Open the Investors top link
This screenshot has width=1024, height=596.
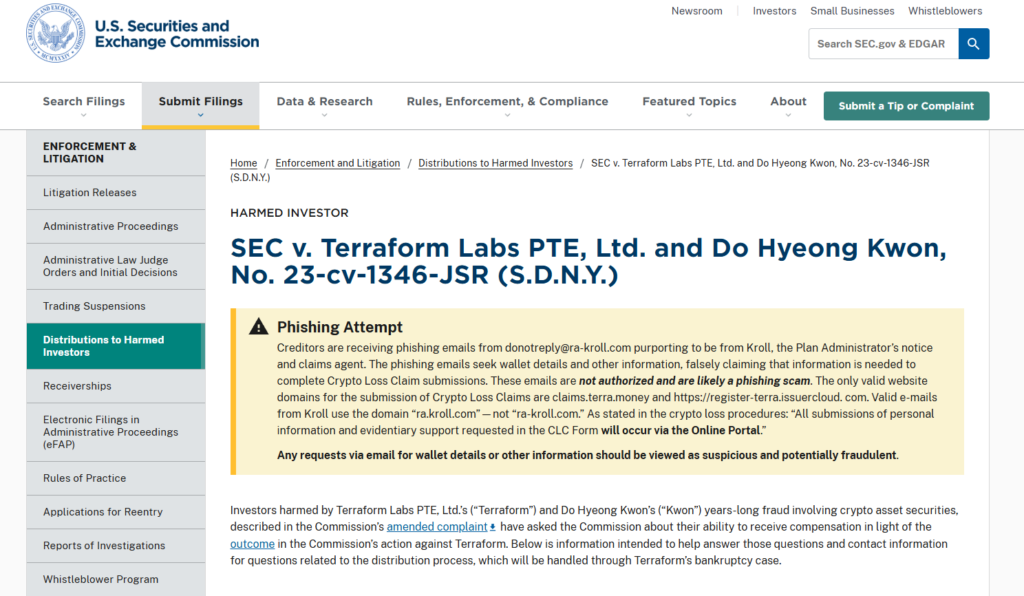tap(774, 11)
